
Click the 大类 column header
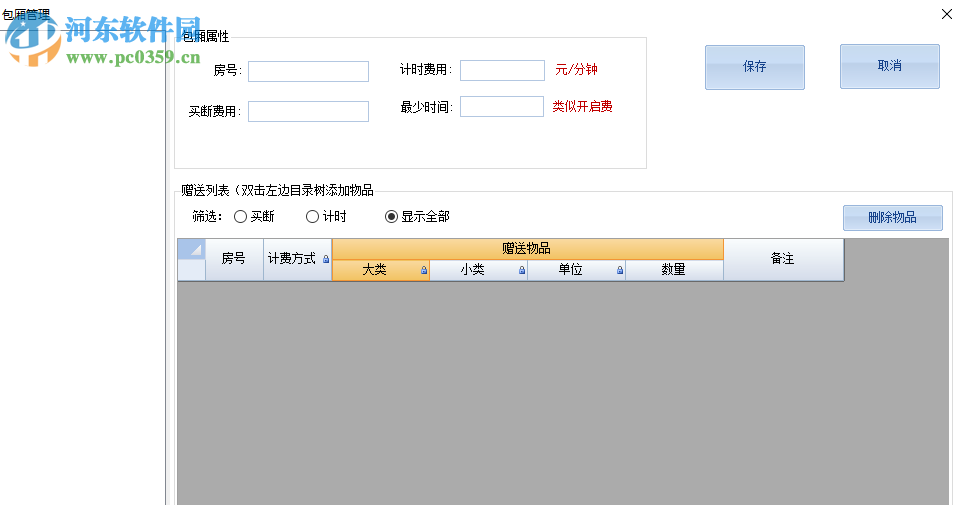[380, 270]
